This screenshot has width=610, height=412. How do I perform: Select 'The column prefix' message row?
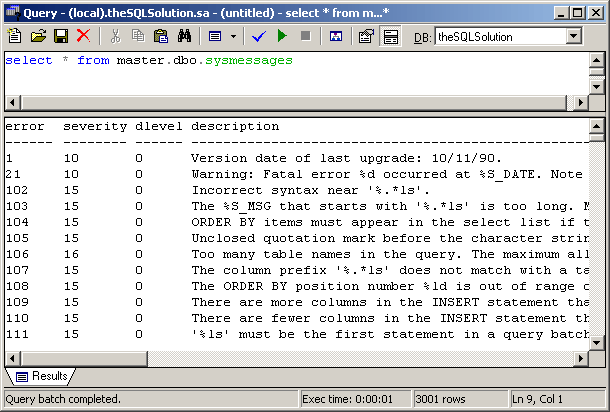point(296,270)
